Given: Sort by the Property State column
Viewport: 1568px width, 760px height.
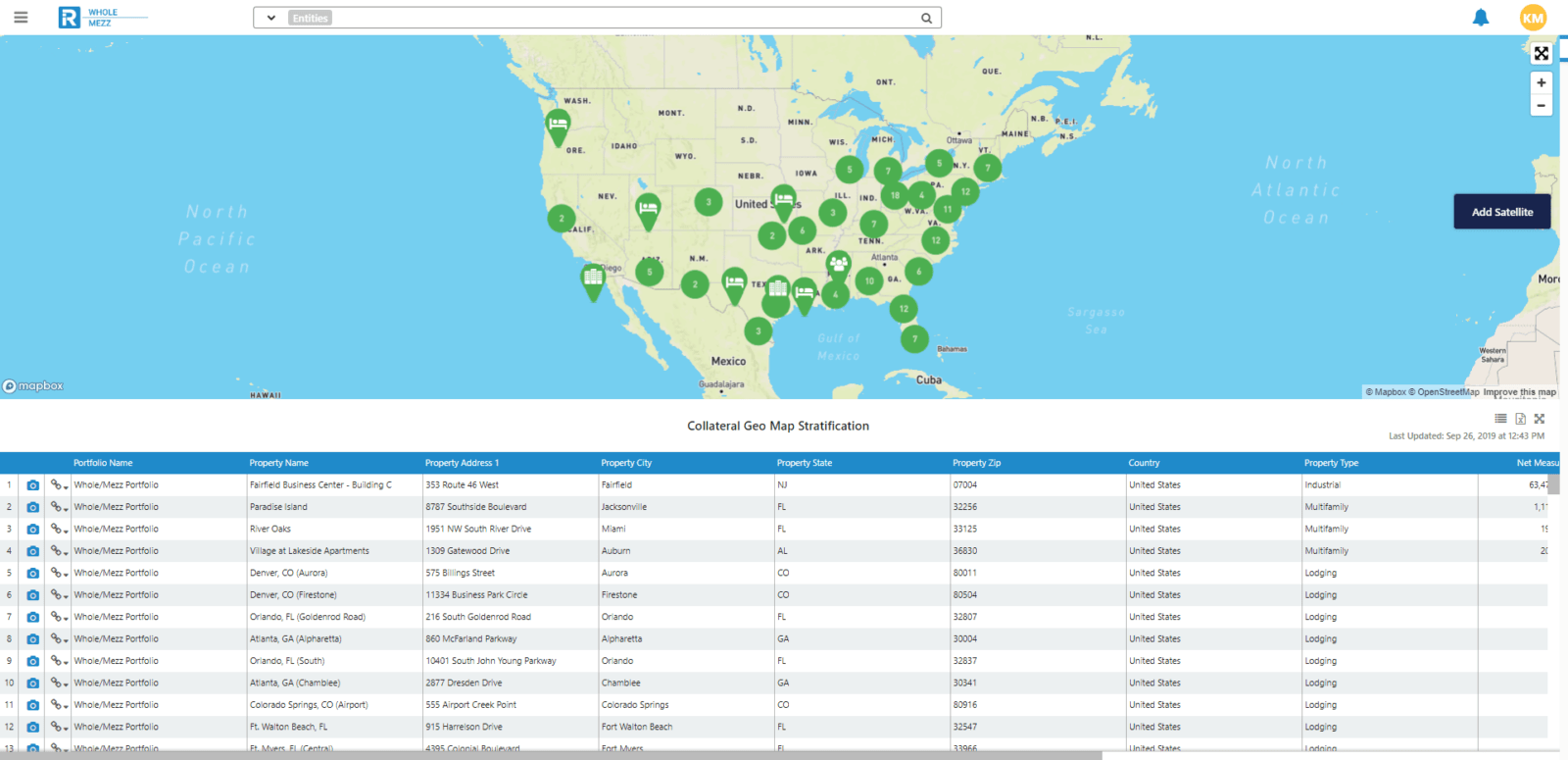Looking at the screenshot, I should click(x=804, y=463).
